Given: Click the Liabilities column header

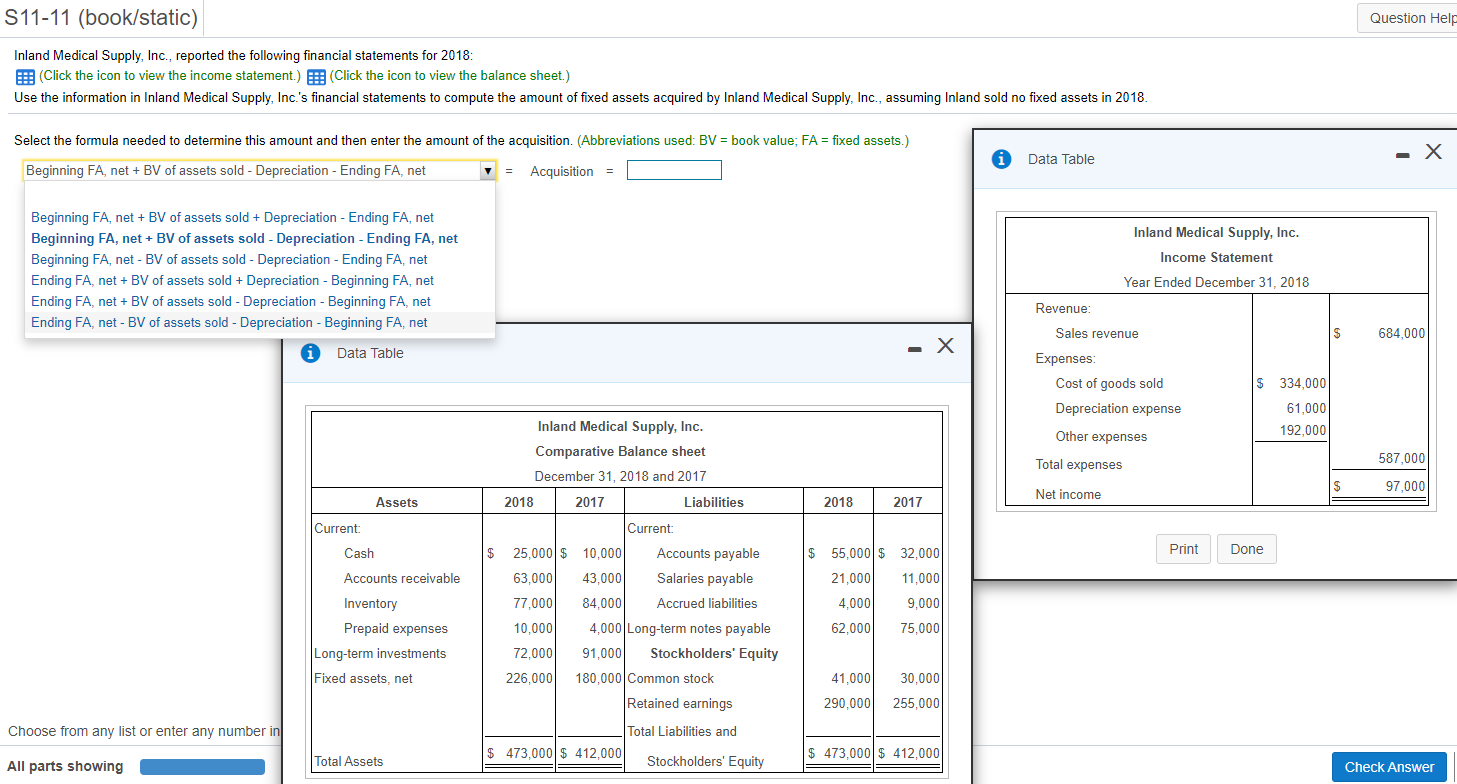Looking at the screenshot, I should click(714, 503).
